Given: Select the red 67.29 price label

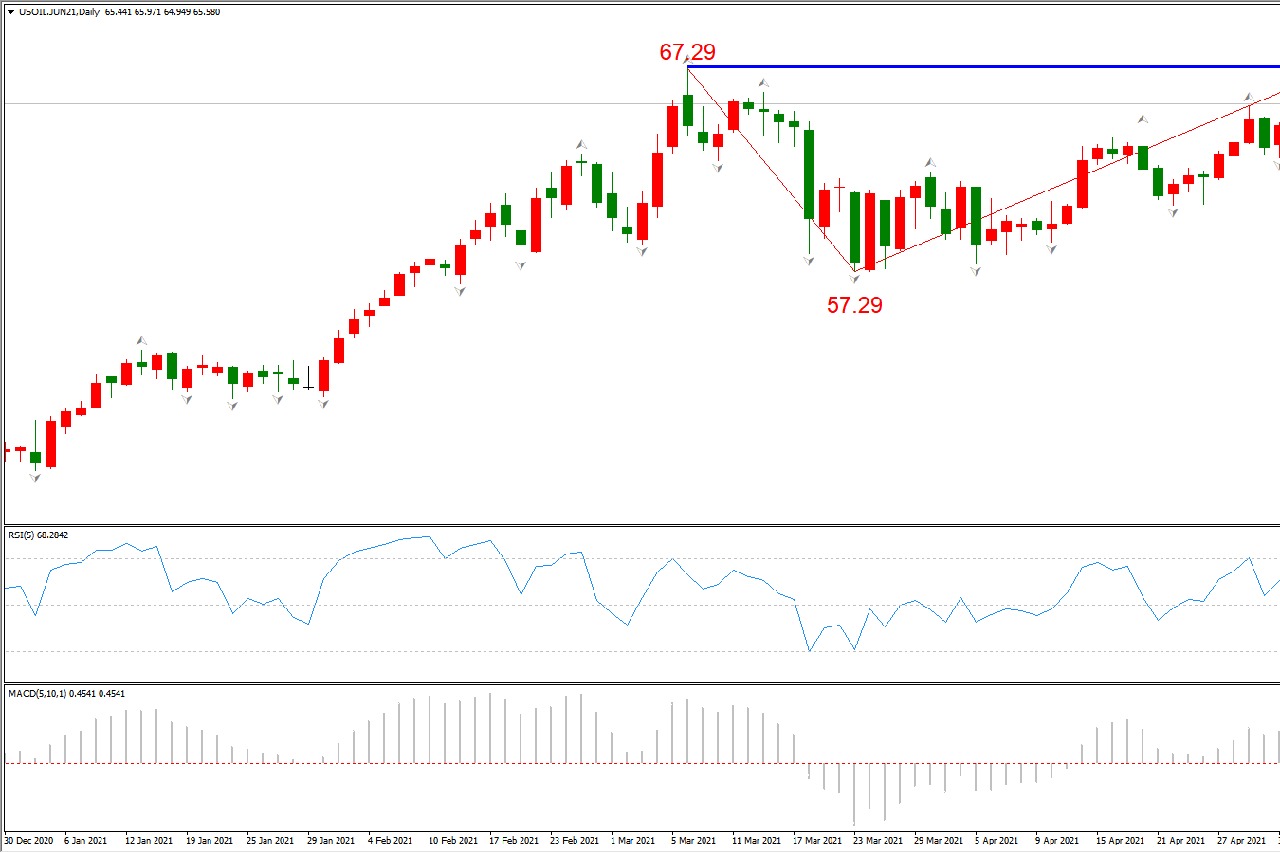Looking at the screenshot, I should (x=687, y=52).
